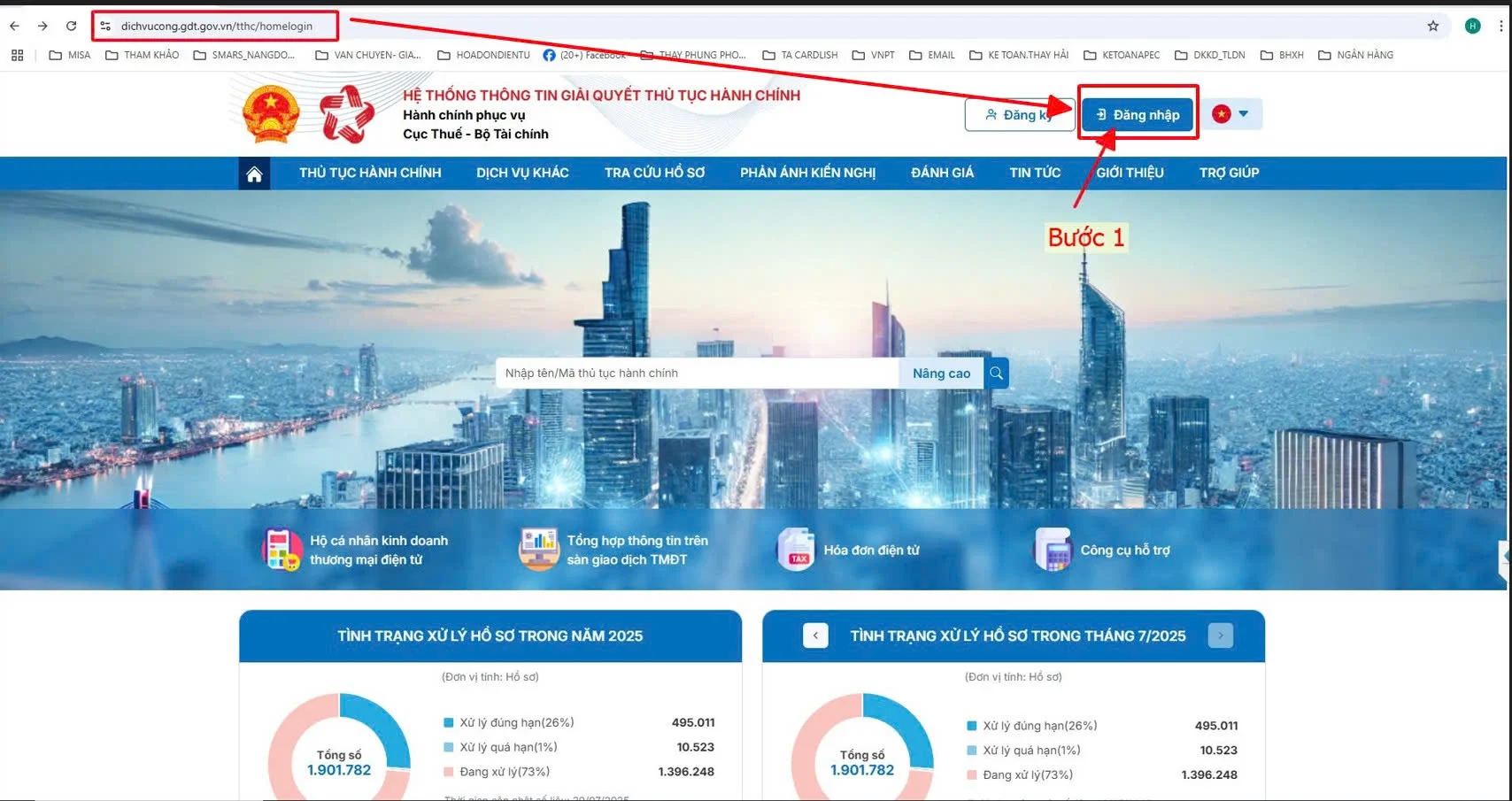Click the monthly panel's Đang xử lý(73%) legend
The width and height of the screenshot is (1512, 801).
[x=1020, y=774]
